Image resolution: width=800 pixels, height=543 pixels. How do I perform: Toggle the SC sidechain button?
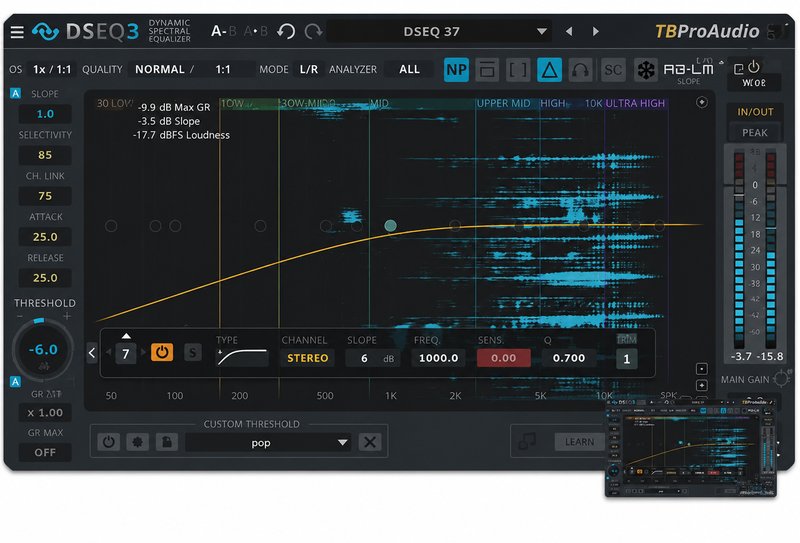pos(612,70)
